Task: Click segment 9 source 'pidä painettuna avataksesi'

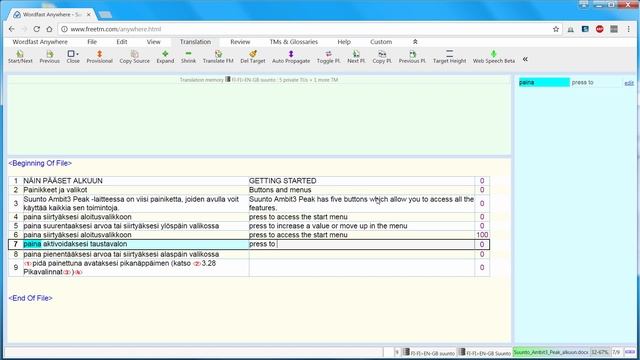Action: pos(120,267)
